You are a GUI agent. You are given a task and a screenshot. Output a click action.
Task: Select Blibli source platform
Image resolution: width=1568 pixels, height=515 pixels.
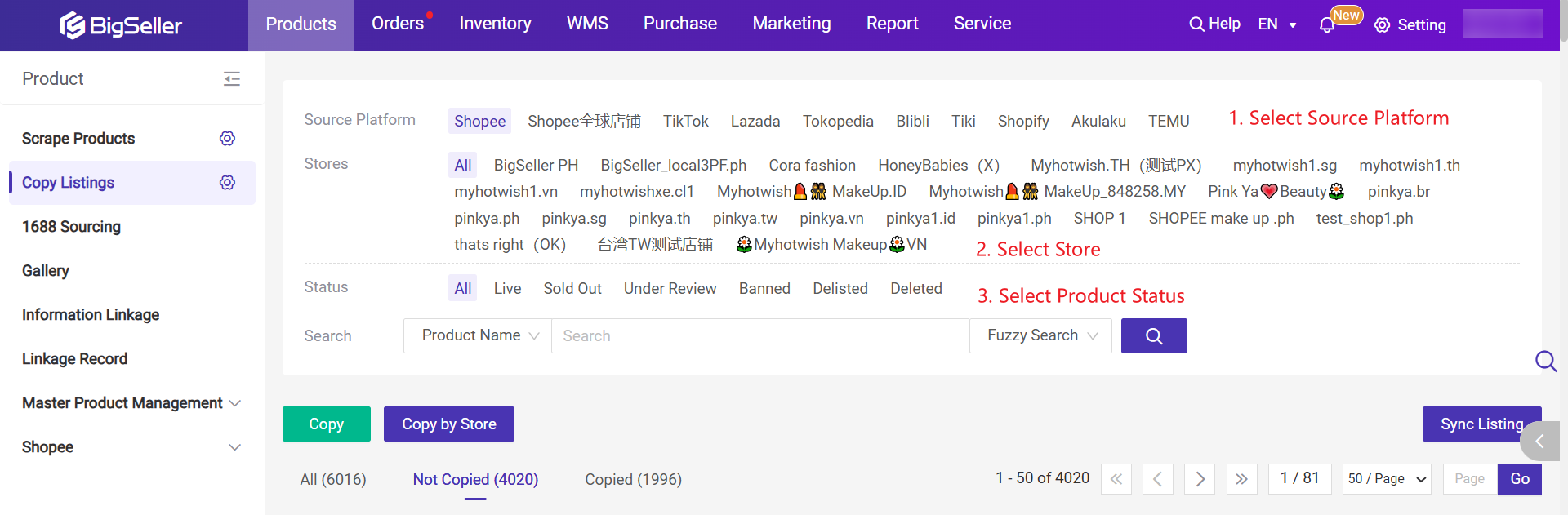tap(912, 121)
